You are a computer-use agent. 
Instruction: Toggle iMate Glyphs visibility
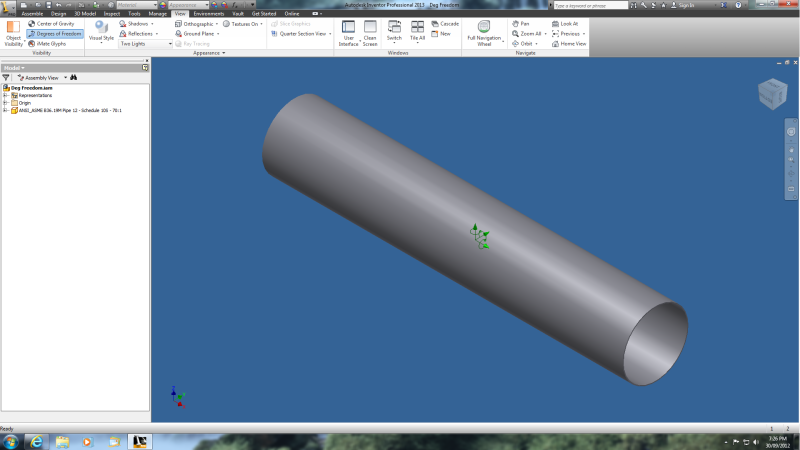(47, 44)
